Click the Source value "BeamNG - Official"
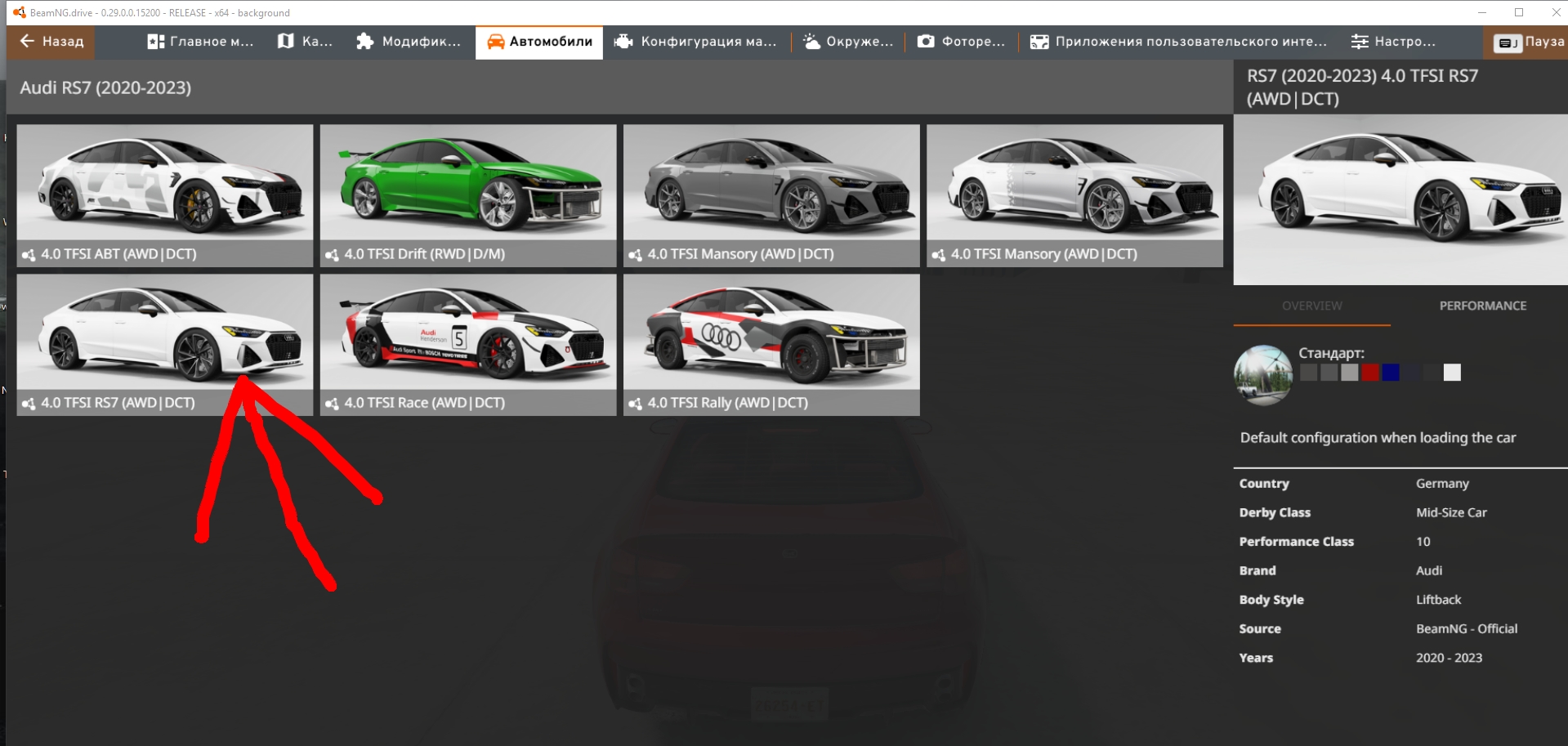The width and height of the screenshot is (1568, 746). [x=1467, y=628]
